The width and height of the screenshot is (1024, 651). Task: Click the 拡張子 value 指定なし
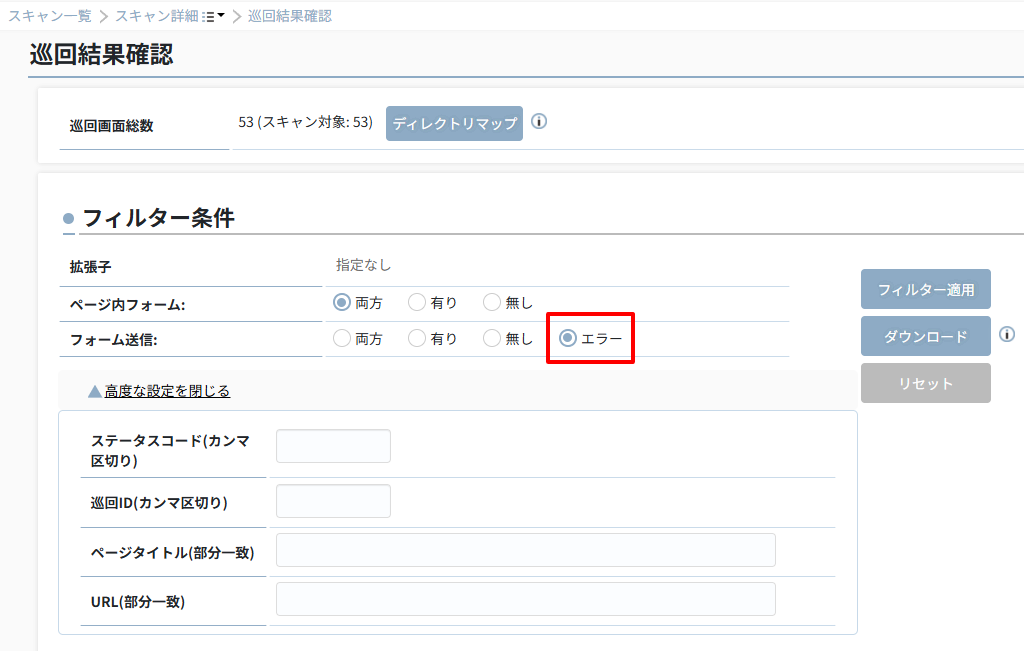pos(363,265)
